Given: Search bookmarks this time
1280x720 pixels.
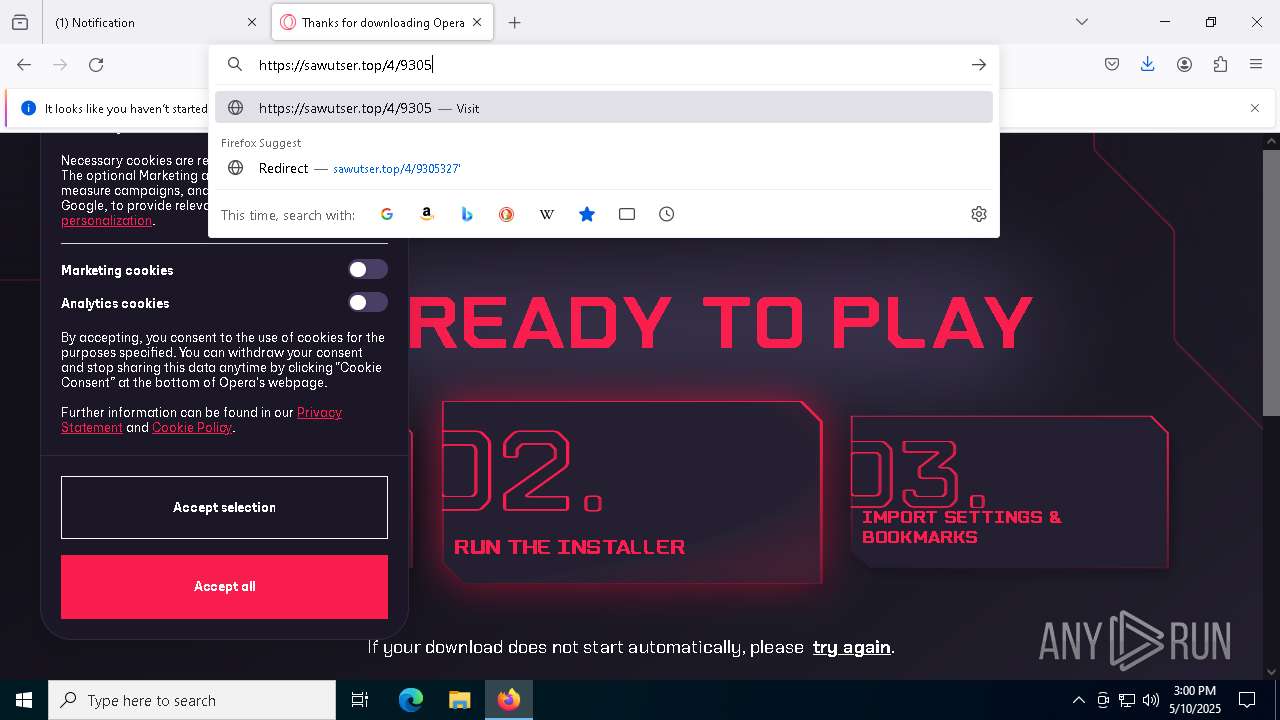Looking at the screenshot, I should [x=587, y=214].
